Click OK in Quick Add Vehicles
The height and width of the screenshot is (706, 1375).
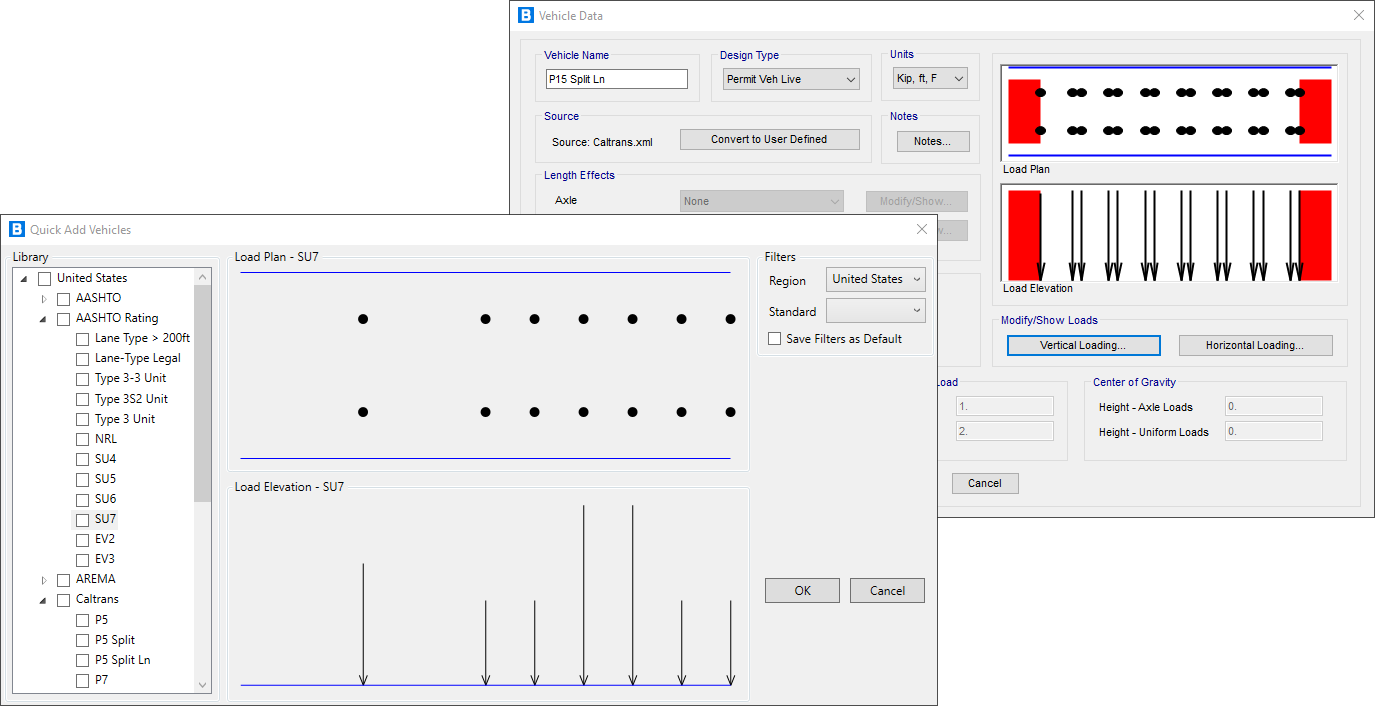[x=802, y=591]
